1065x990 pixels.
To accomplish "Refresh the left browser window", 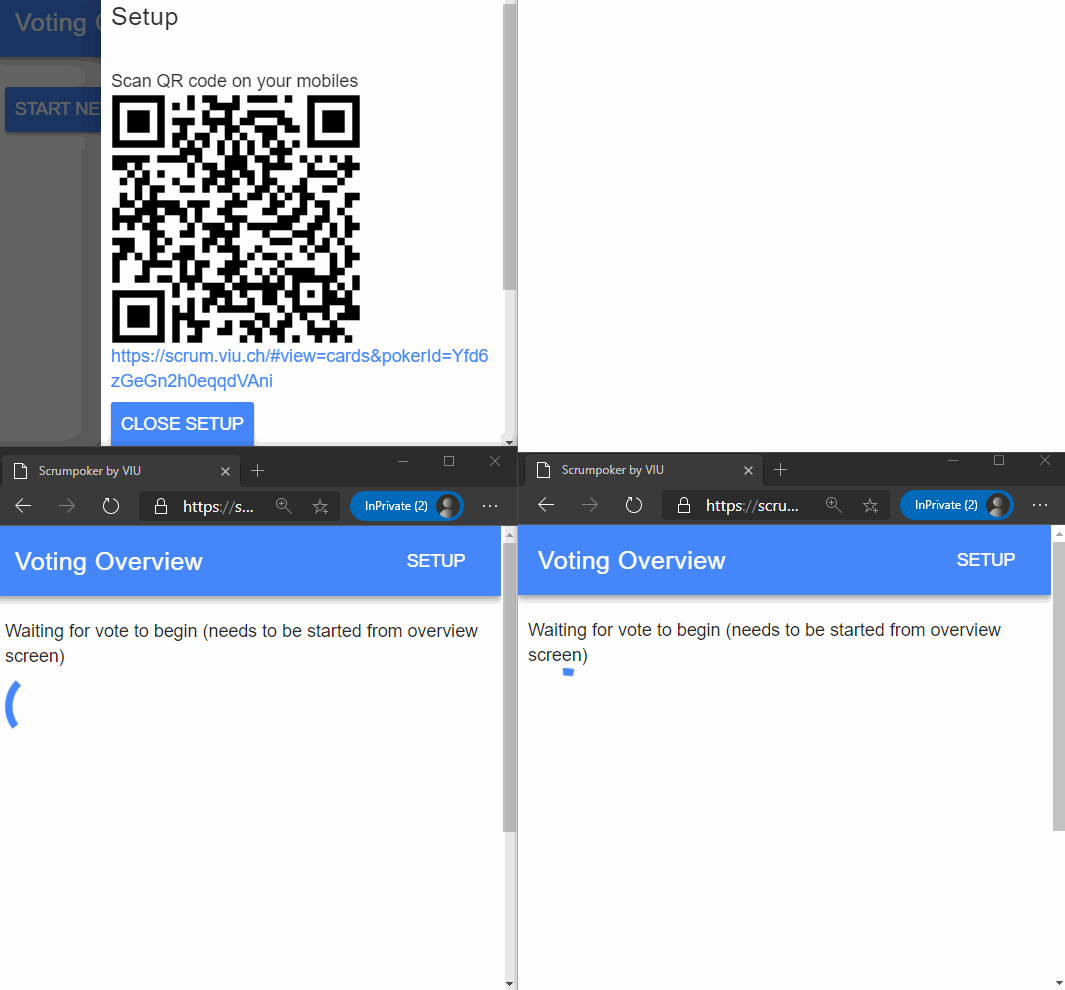I will coord(111,506).
